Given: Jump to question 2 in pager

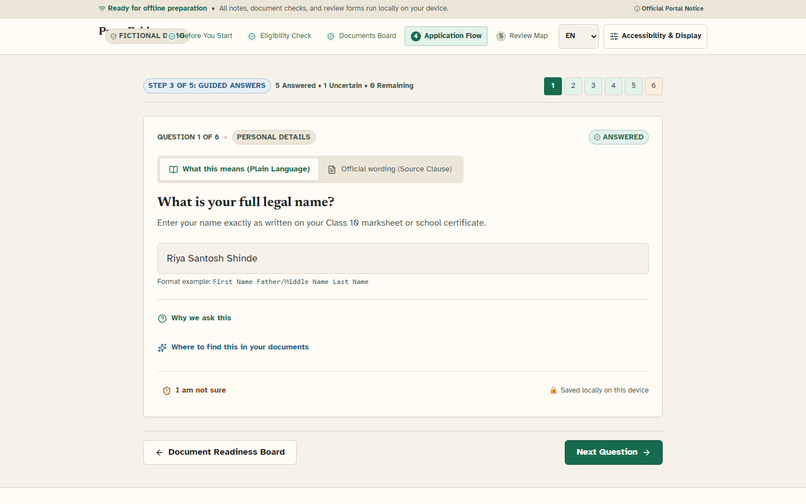Looking at the screenshot, I should tap(573, 86).
